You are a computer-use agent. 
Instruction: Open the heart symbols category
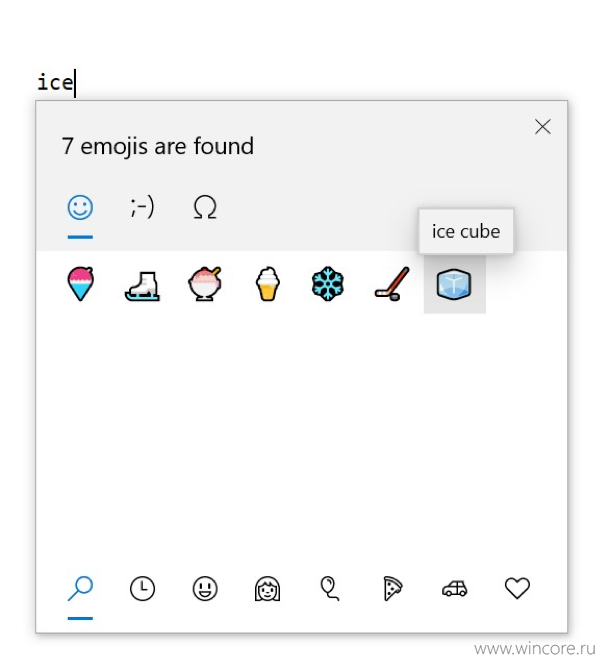point(517,588)
